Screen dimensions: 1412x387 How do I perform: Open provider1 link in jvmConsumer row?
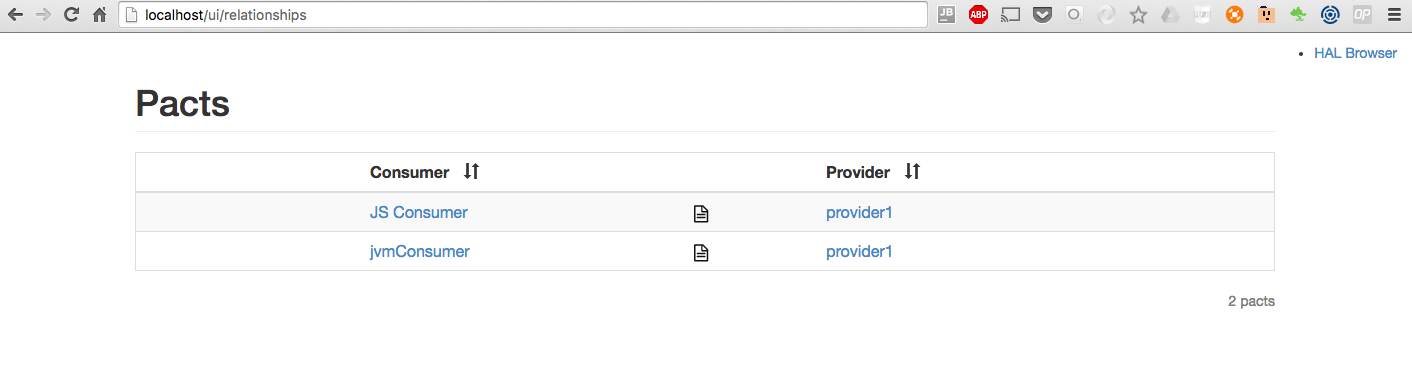(859, 251)
